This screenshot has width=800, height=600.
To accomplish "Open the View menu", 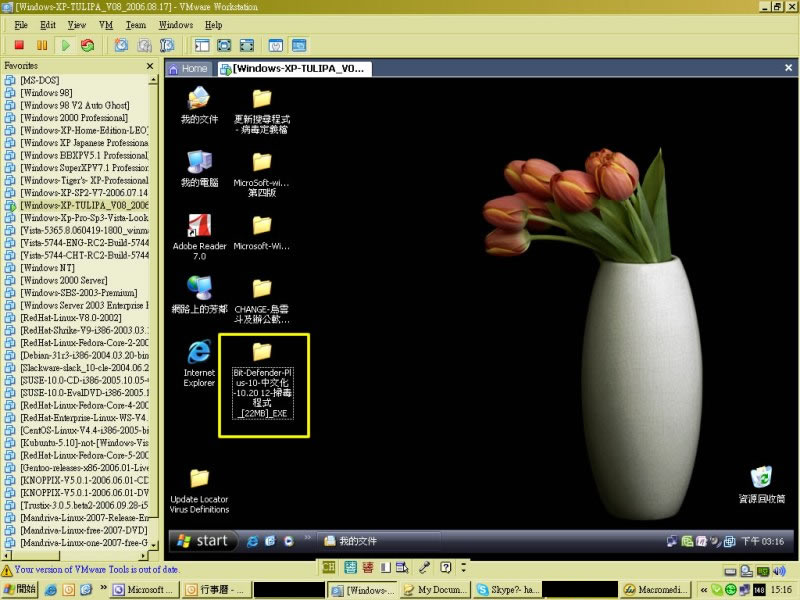I will pyautogui.click(x=77, y=25).
